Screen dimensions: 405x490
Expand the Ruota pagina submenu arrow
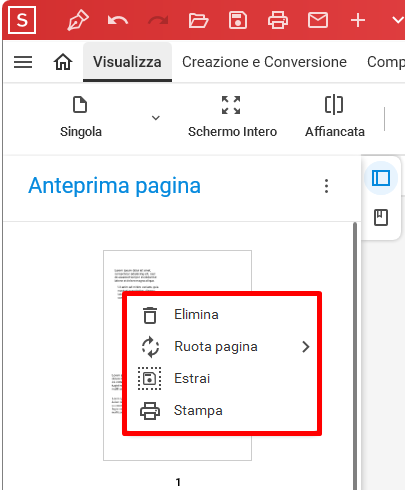[306, 347]
